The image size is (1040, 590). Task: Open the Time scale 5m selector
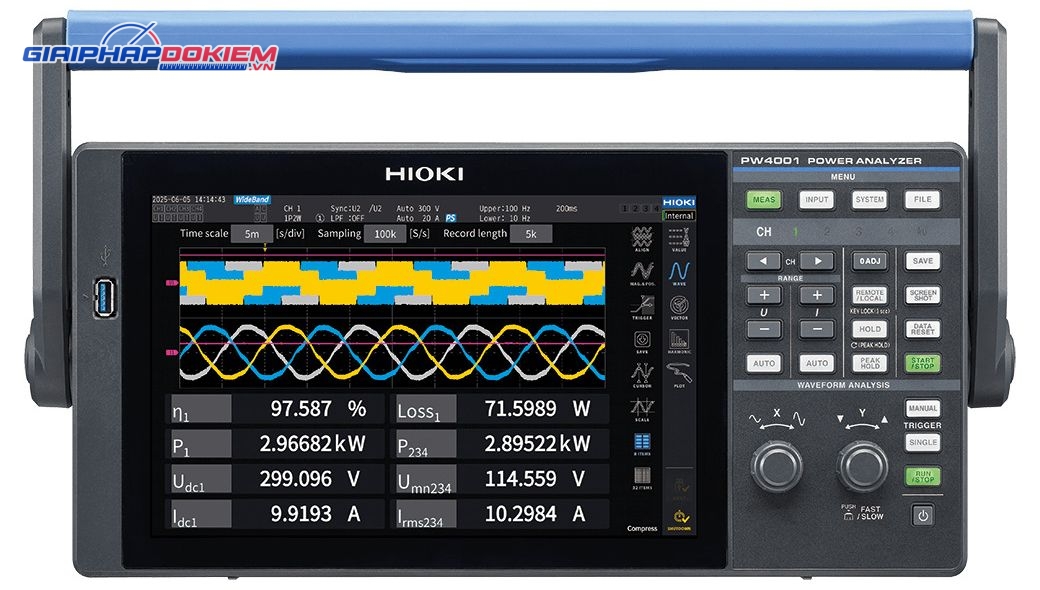(252, 234)
